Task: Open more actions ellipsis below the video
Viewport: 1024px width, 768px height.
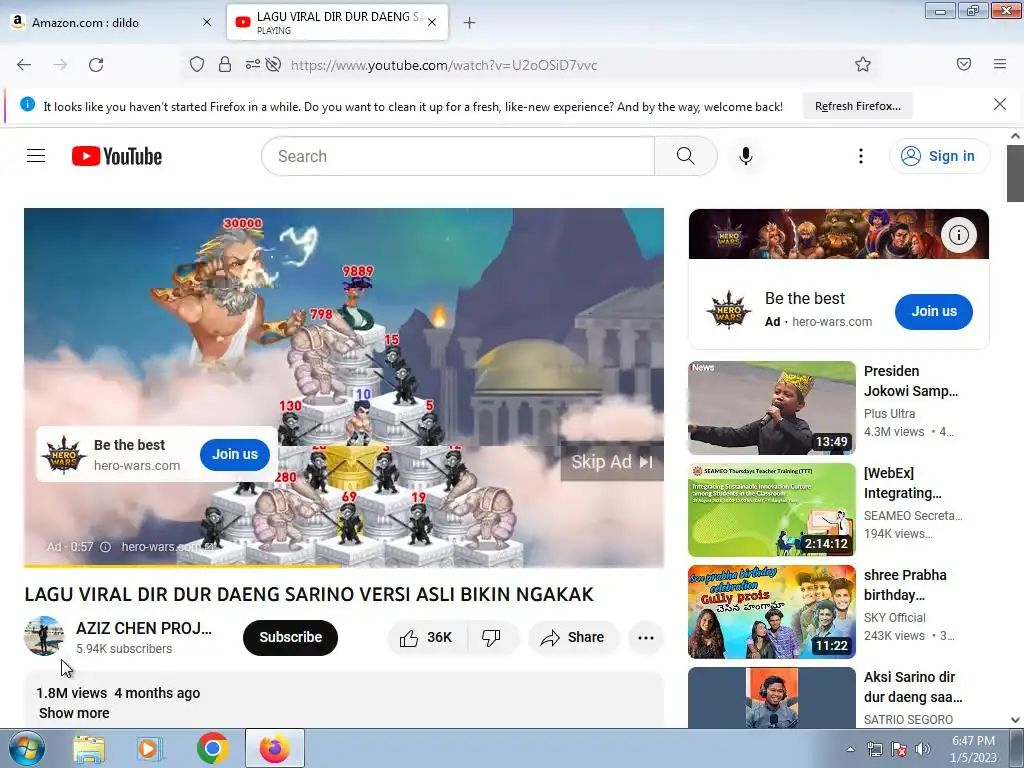Action: (646, 638)
